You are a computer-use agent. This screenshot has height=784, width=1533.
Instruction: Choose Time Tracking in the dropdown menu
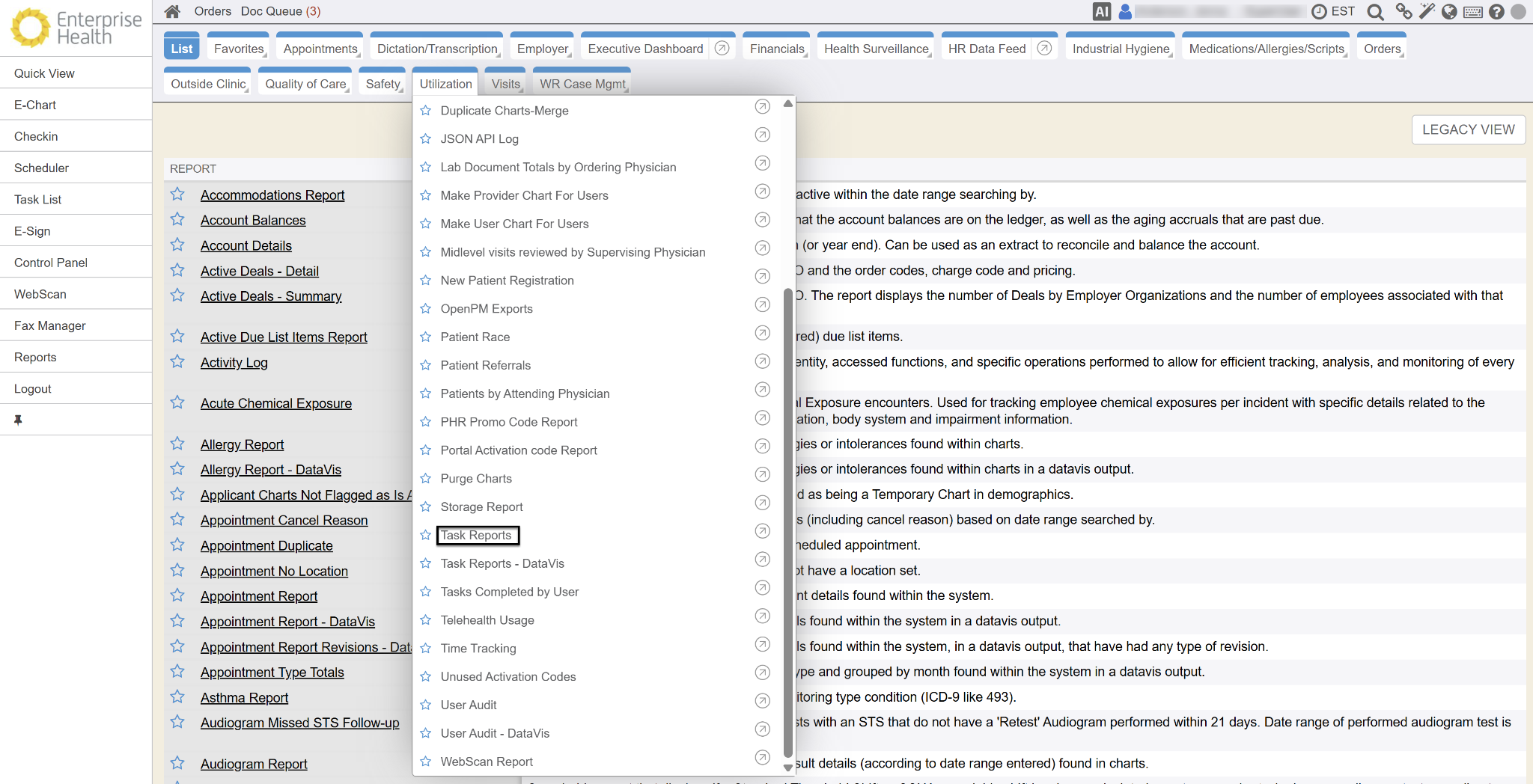(478, 648)
